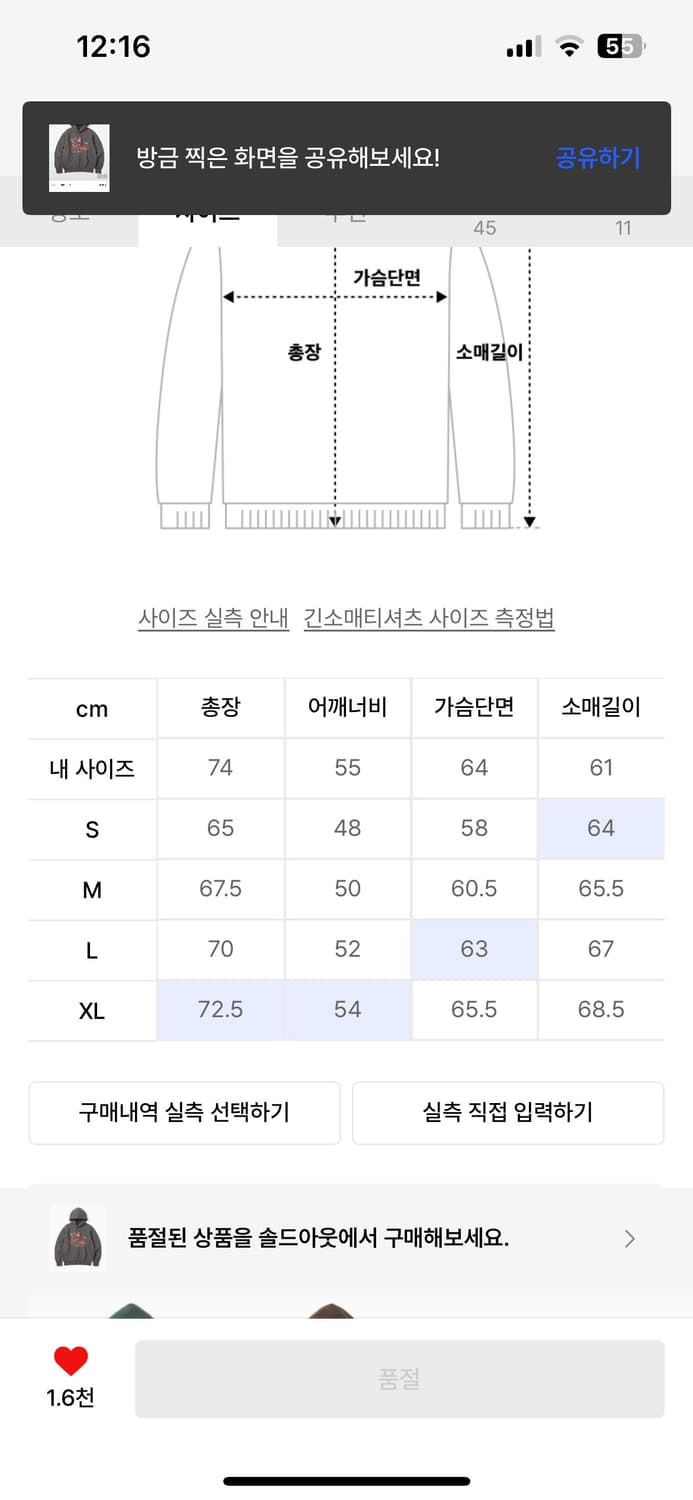
Task: Select the 내 사이즈 row in the table
Action: 91,768
